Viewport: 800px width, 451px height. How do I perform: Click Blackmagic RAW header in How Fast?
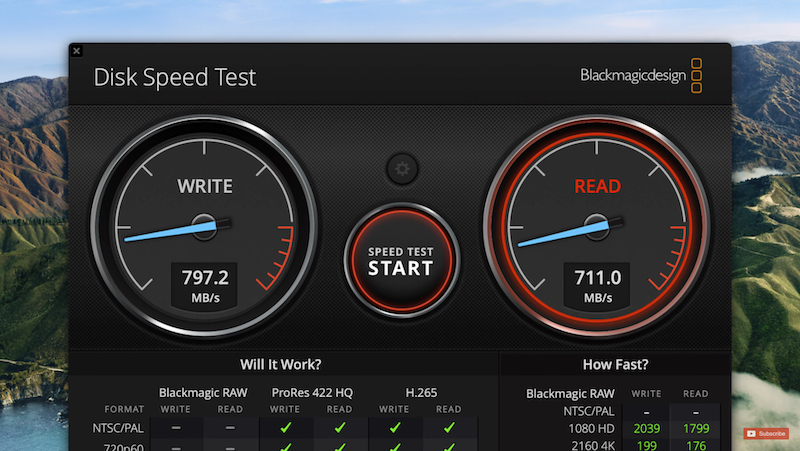[570, 393]
